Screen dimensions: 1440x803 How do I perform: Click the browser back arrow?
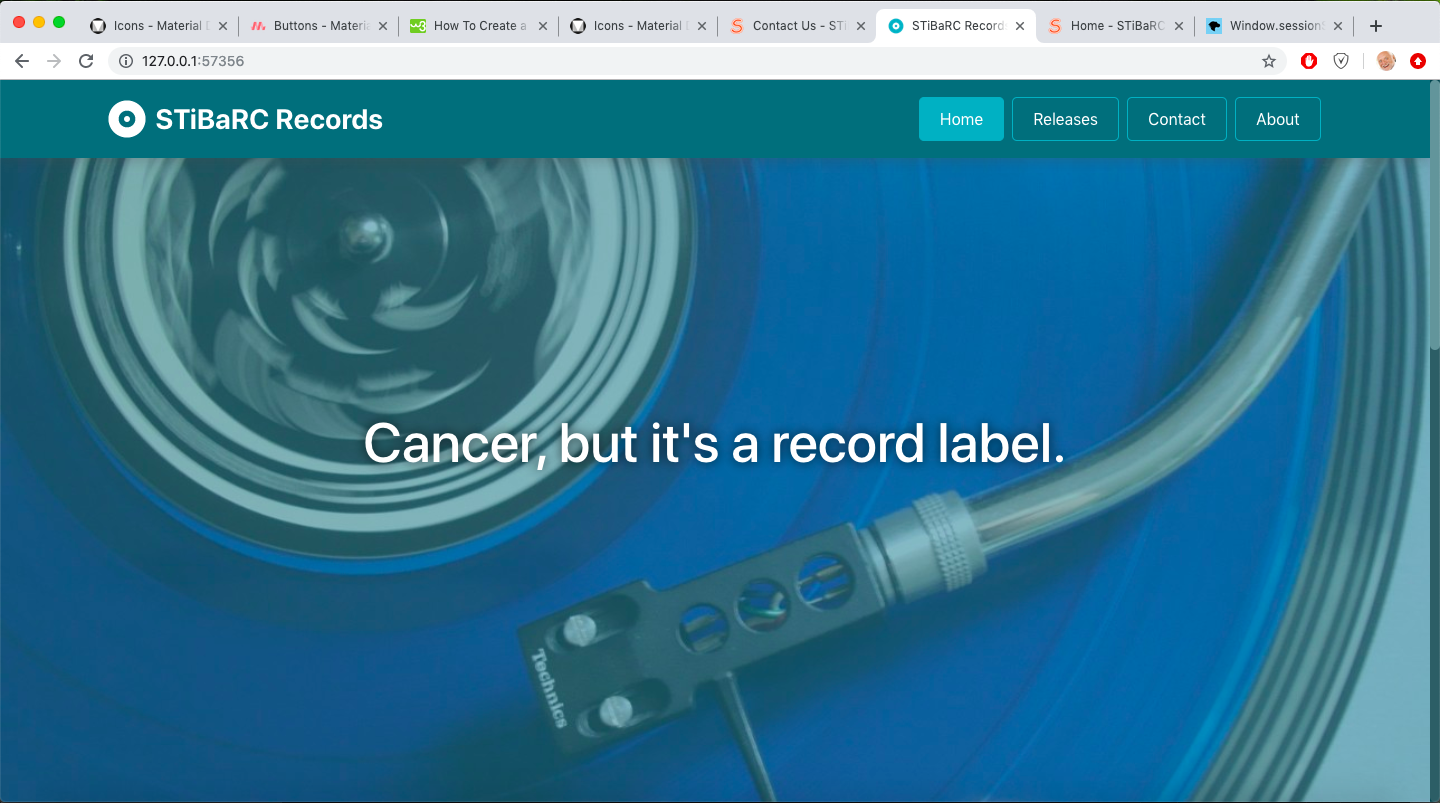22,61
